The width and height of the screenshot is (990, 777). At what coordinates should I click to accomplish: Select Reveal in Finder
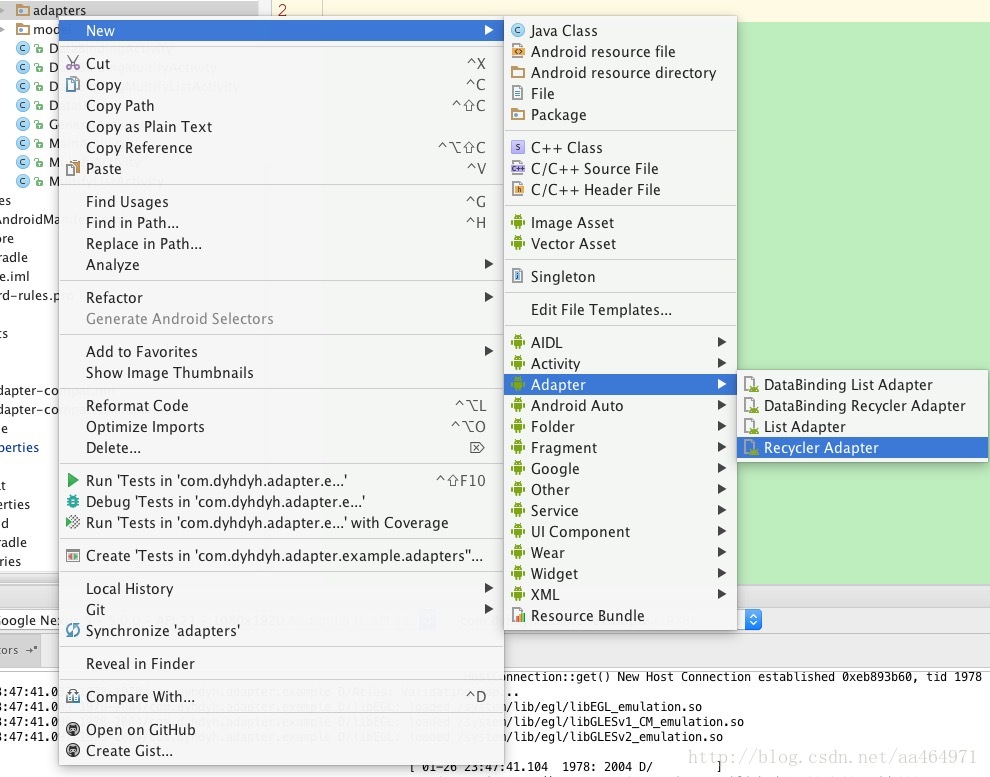click(x=140, y=664)
